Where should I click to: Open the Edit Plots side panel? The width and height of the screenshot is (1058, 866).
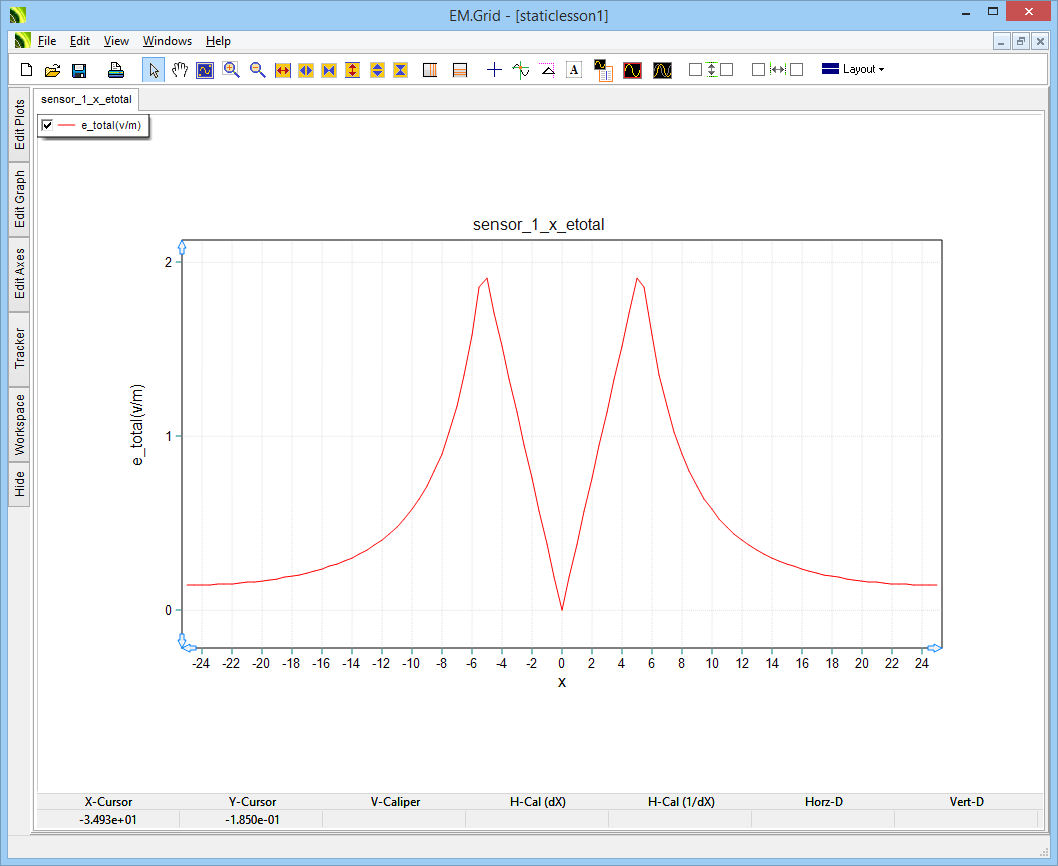click(20, 124)
